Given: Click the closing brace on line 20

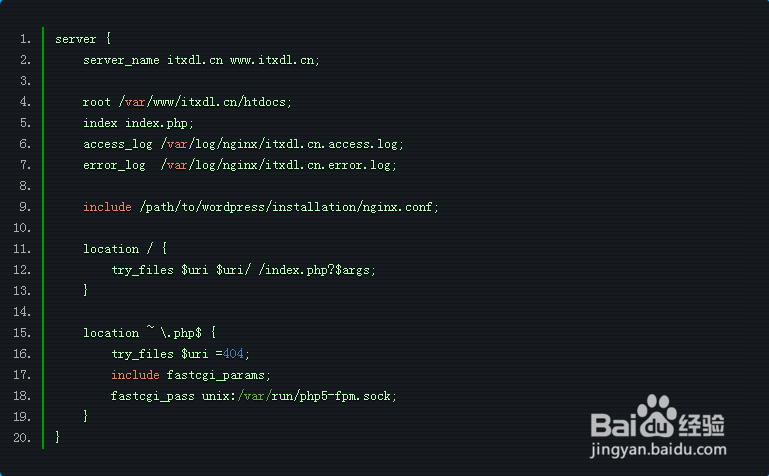Looking at the screenshot, I should coord(57,437).
